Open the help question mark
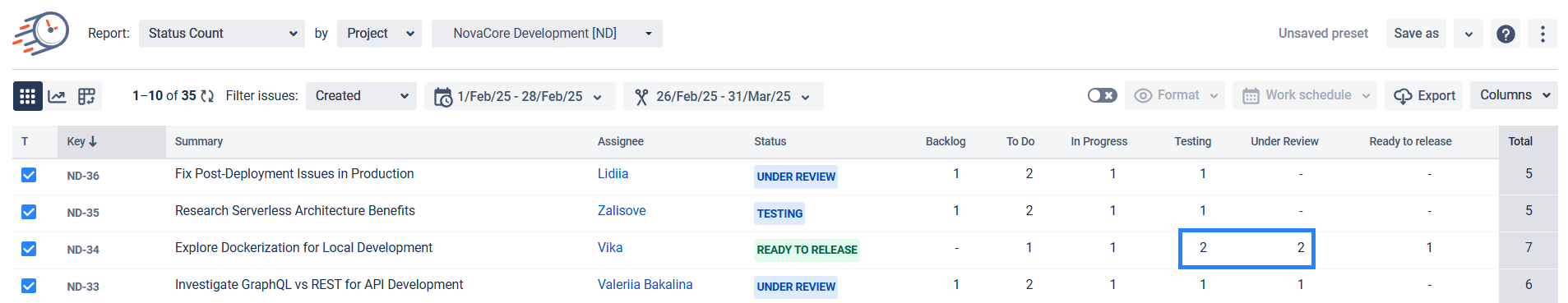 (1506, 34)
